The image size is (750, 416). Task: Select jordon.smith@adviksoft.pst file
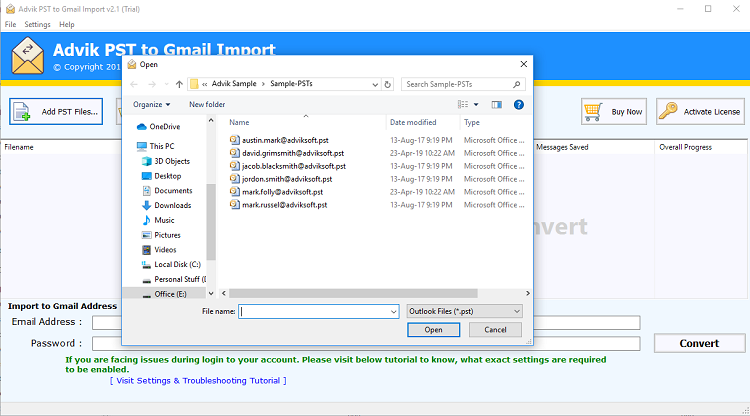coord(281,179)
